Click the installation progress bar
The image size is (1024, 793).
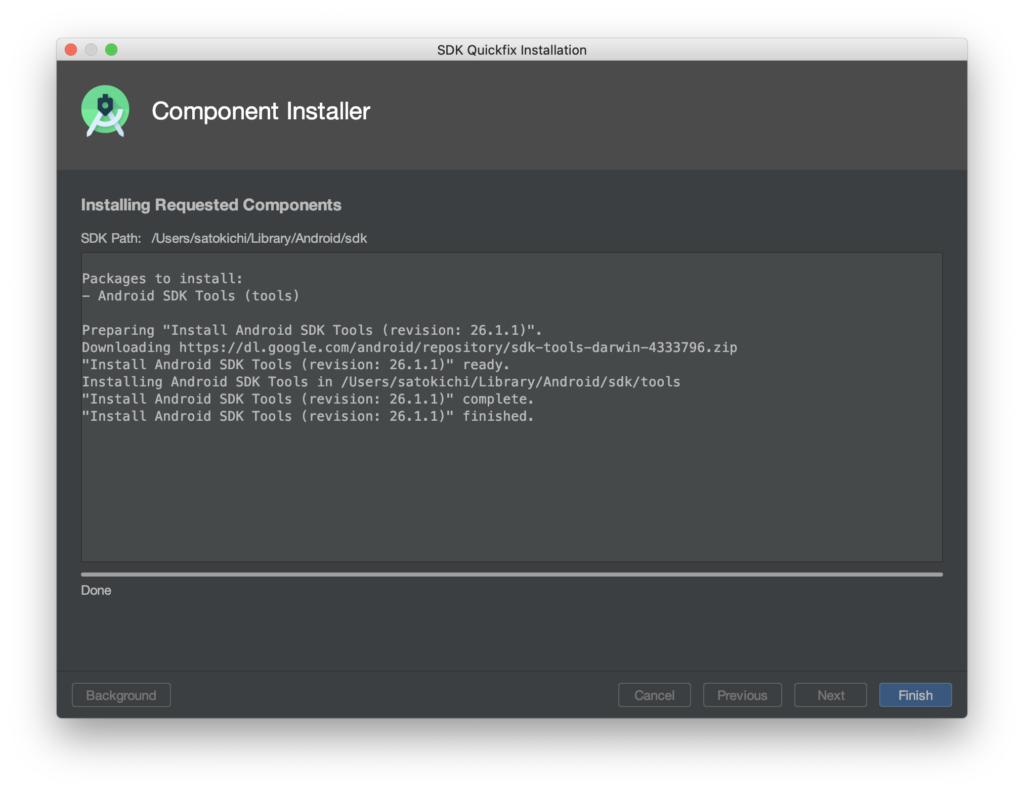pos(511,574)
